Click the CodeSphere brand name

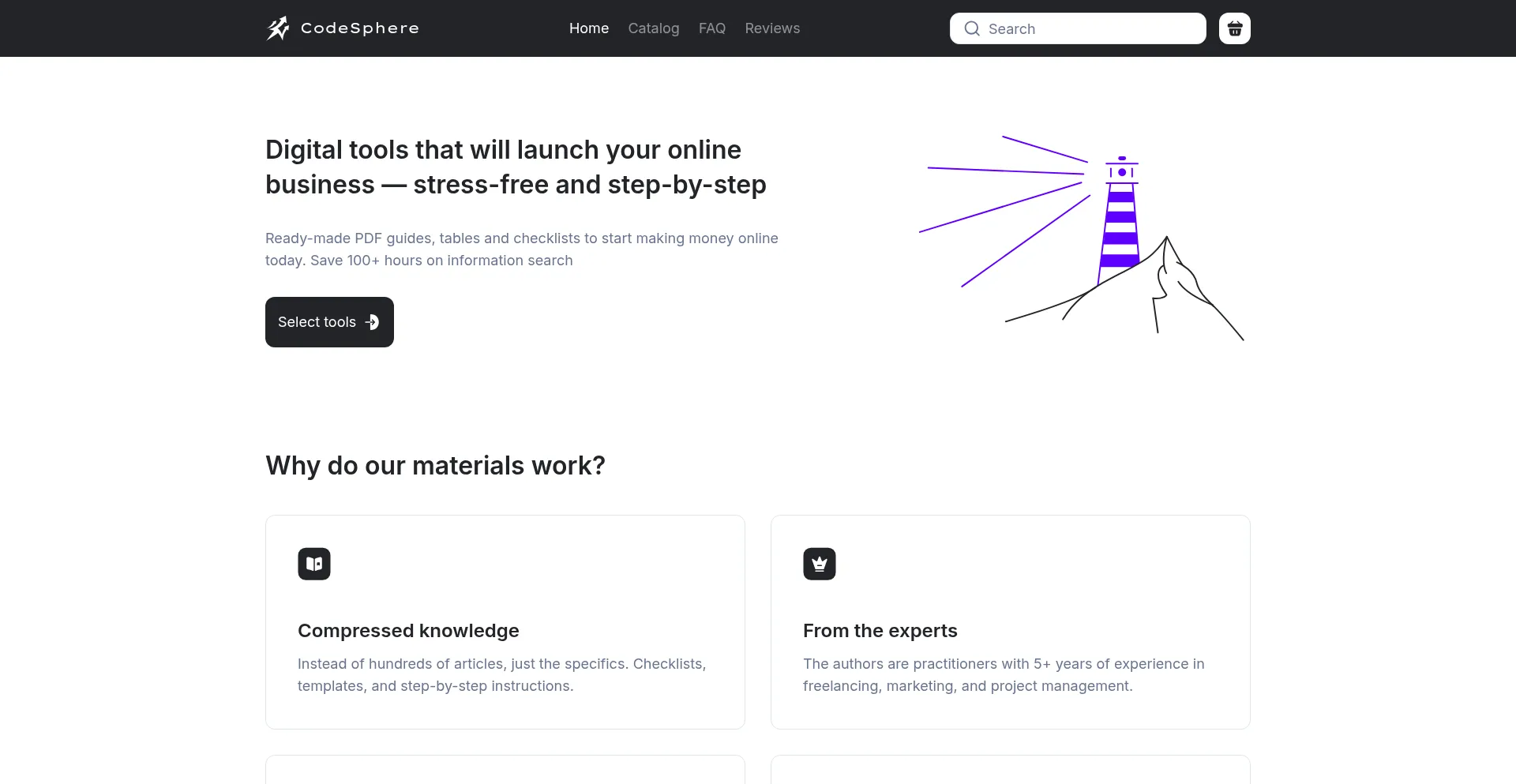360,28
